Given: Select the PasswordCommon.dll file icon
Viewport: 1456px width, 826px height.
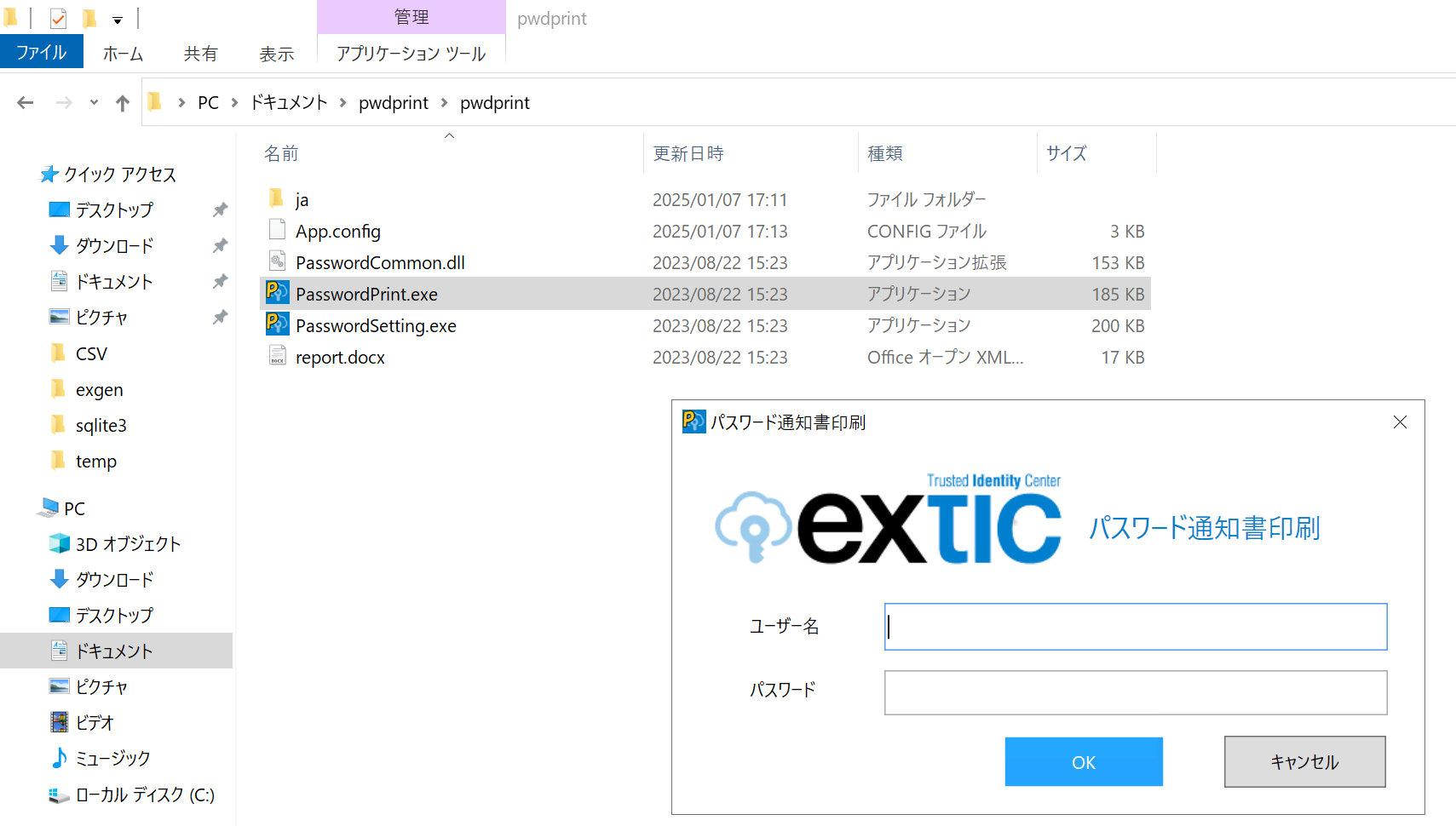Looking at the screenshot, I should pos(277,261).
